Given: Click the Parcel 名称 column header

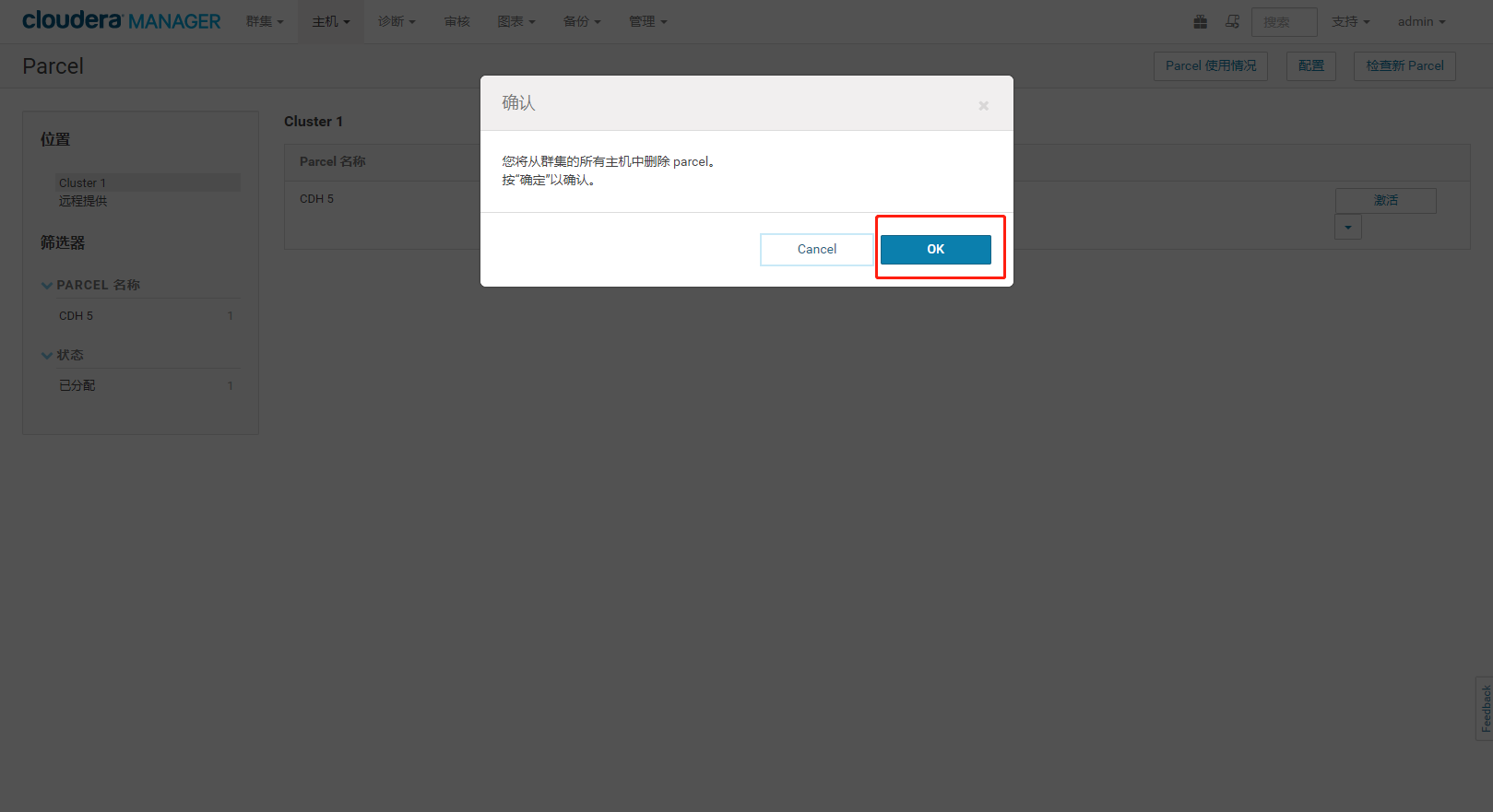Looking at the screenshot, I should [333, 161].
